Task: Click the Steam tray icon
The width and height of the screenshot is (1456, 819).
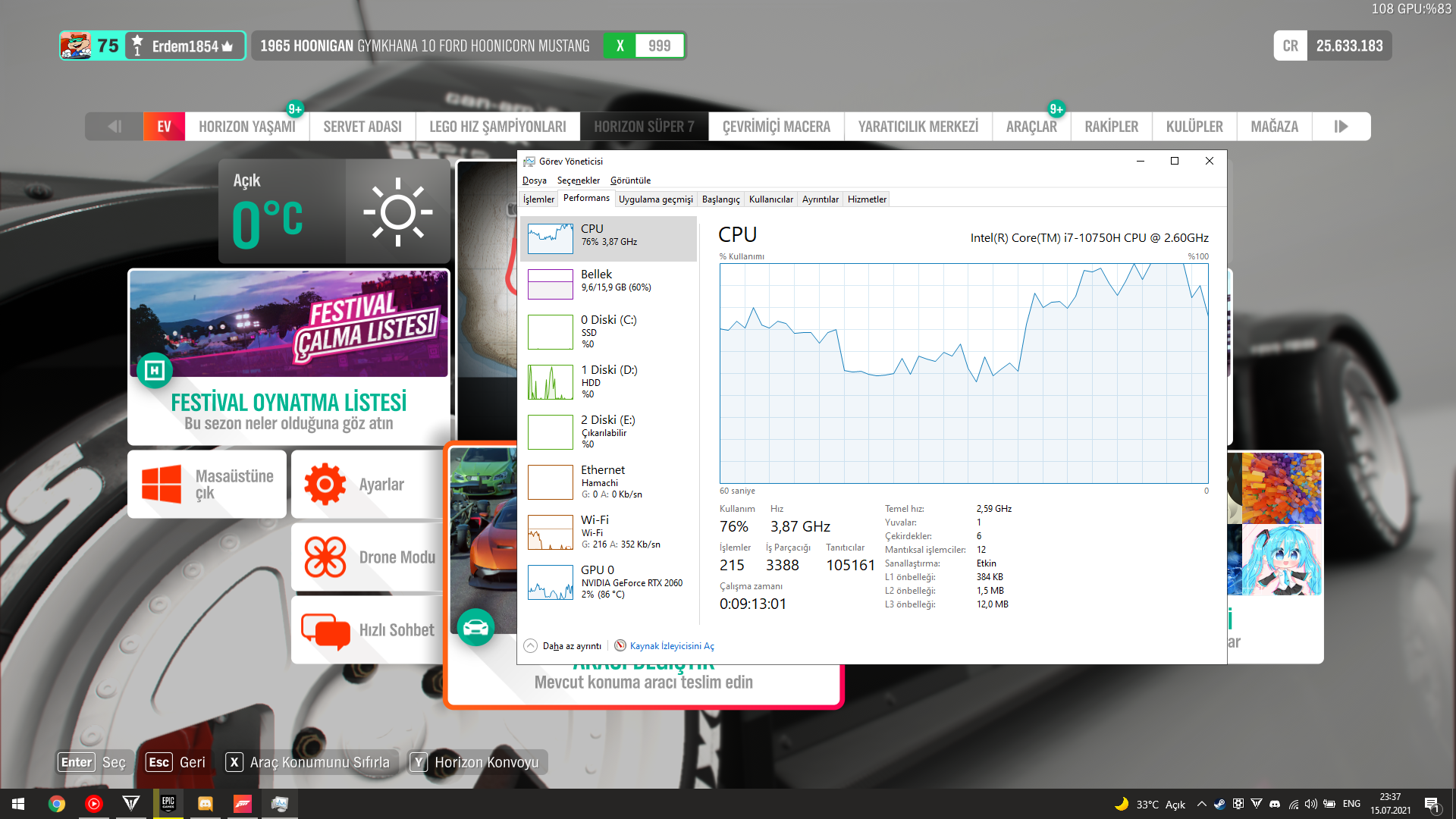Action: tap(1219, 804)
